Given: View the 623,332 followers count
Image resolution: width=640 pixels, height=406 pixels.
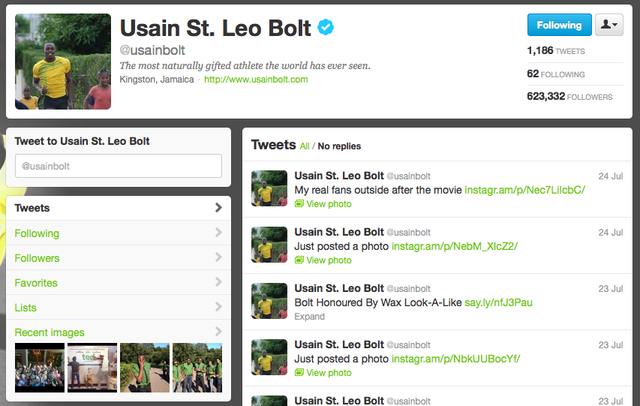Looking at the screenshot, I should point(569,96).
